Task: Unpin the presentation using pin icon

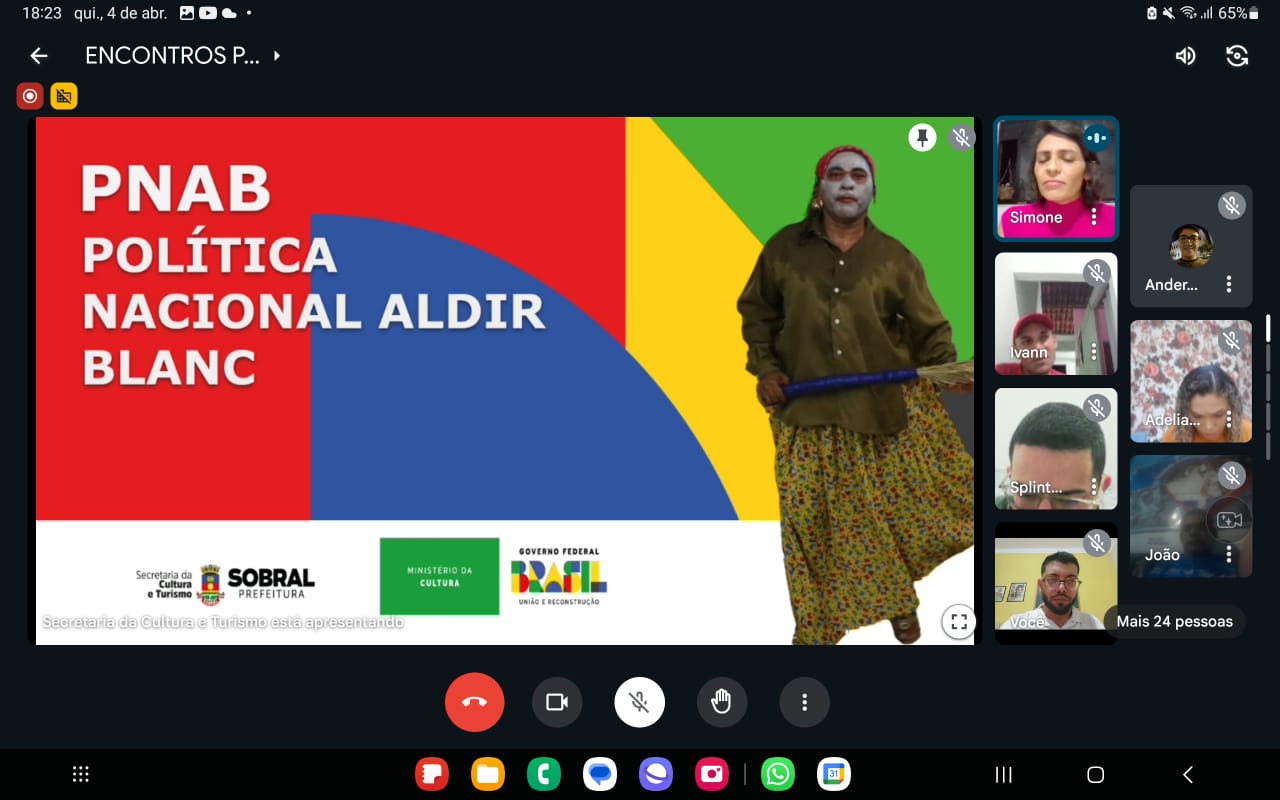Action: pos(922,138)
